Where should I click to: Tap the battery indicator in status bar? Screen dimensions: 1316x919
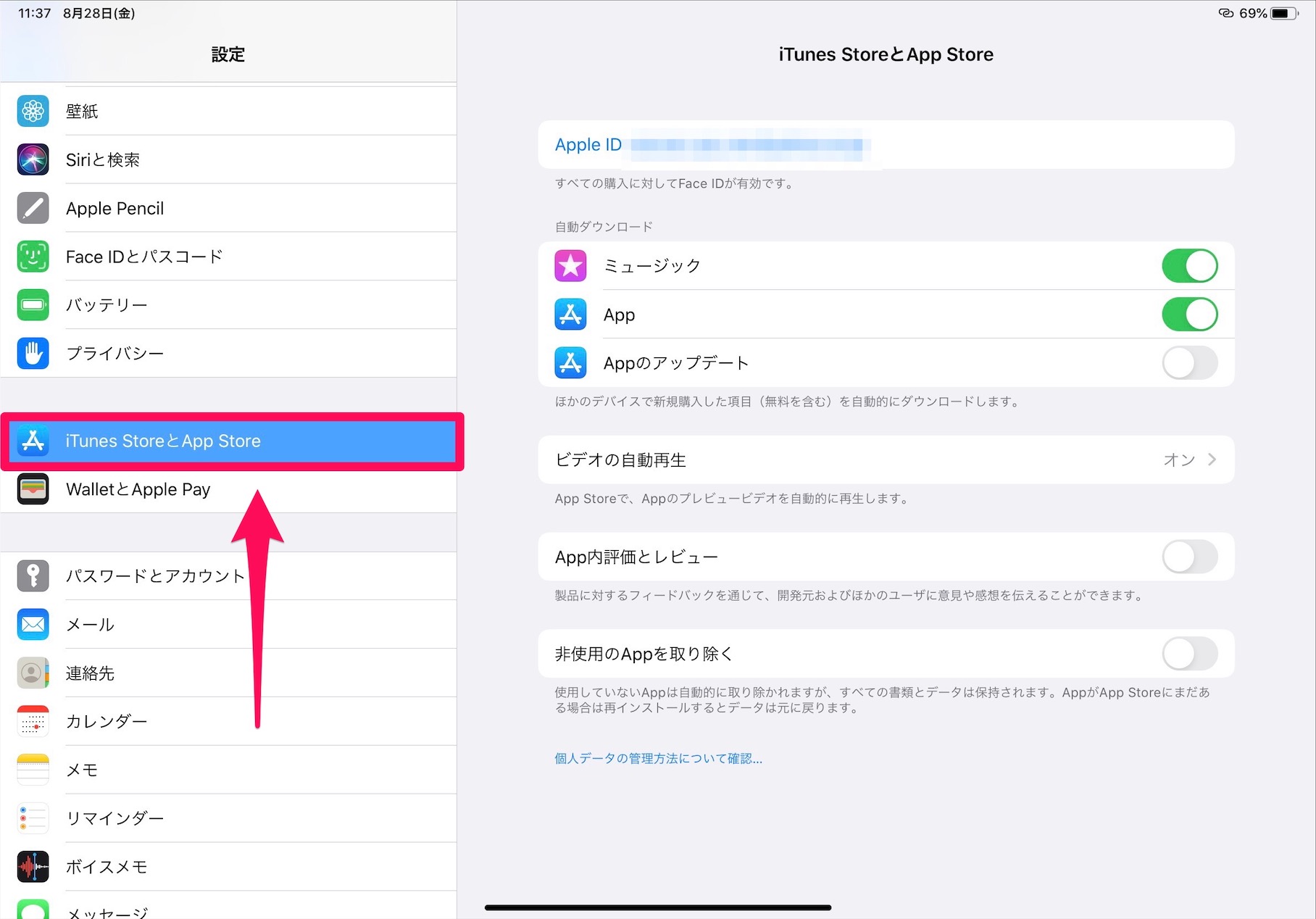point(1285,13)
